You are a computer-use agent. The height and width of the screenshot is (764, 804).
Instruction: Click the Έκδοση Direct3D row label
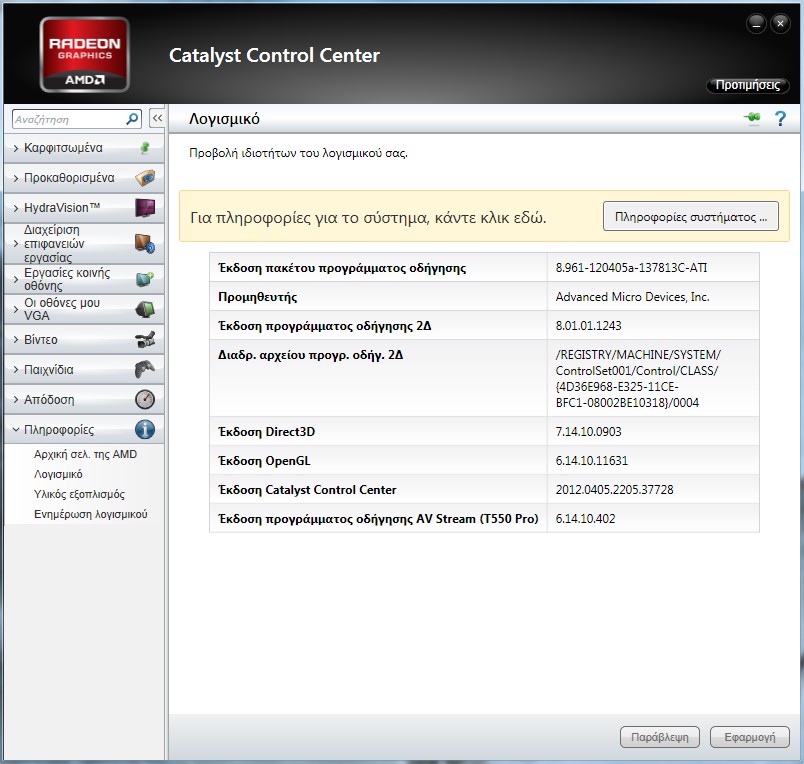click(x=266, y=432)
